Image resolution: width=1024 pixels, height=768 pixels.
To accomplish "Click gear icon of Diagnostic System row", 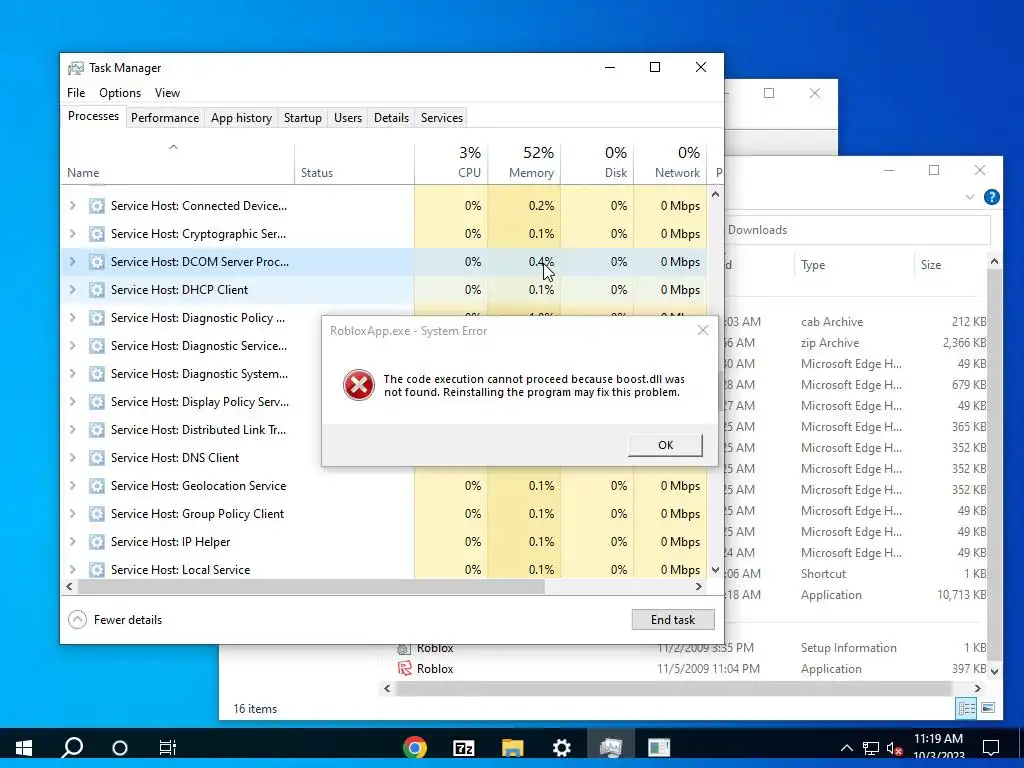I will pyautogui.click(x=97, y=374).
